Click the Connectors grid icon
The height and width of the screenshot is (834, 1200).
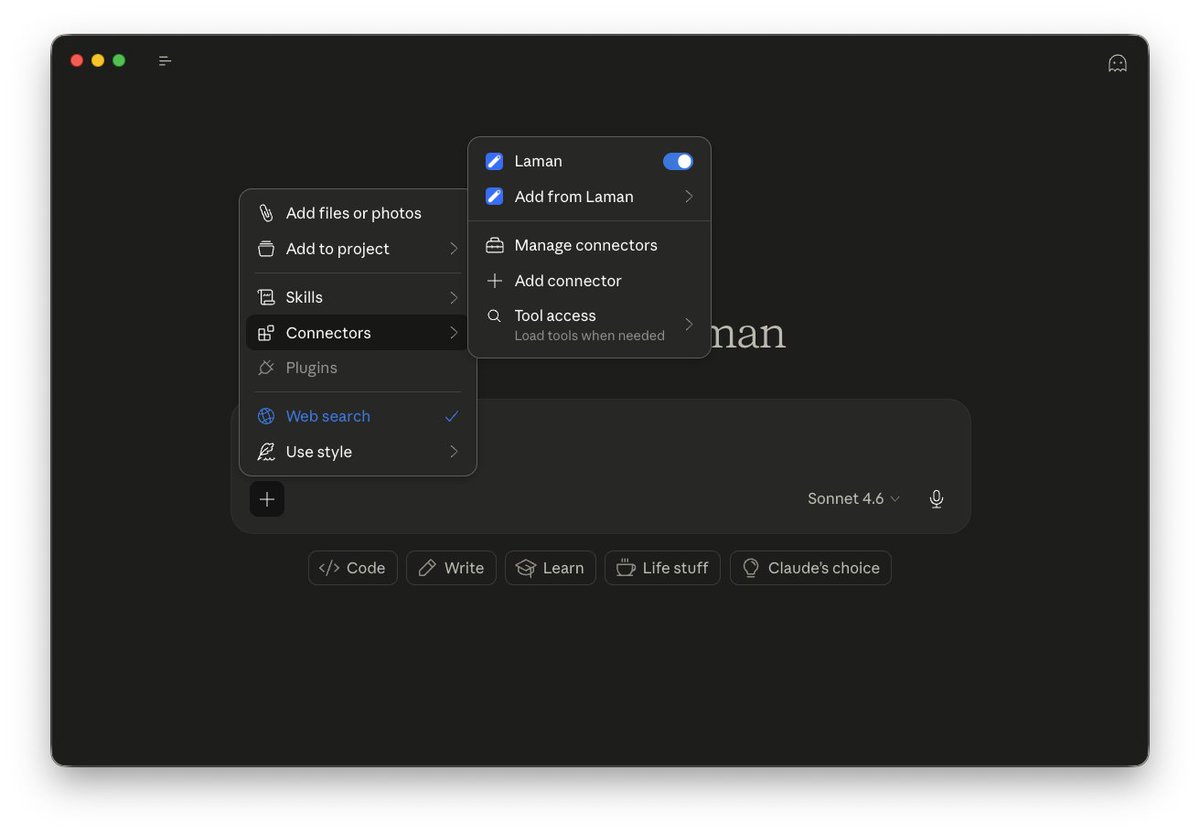pyautogui.click(x=266, y=333)
